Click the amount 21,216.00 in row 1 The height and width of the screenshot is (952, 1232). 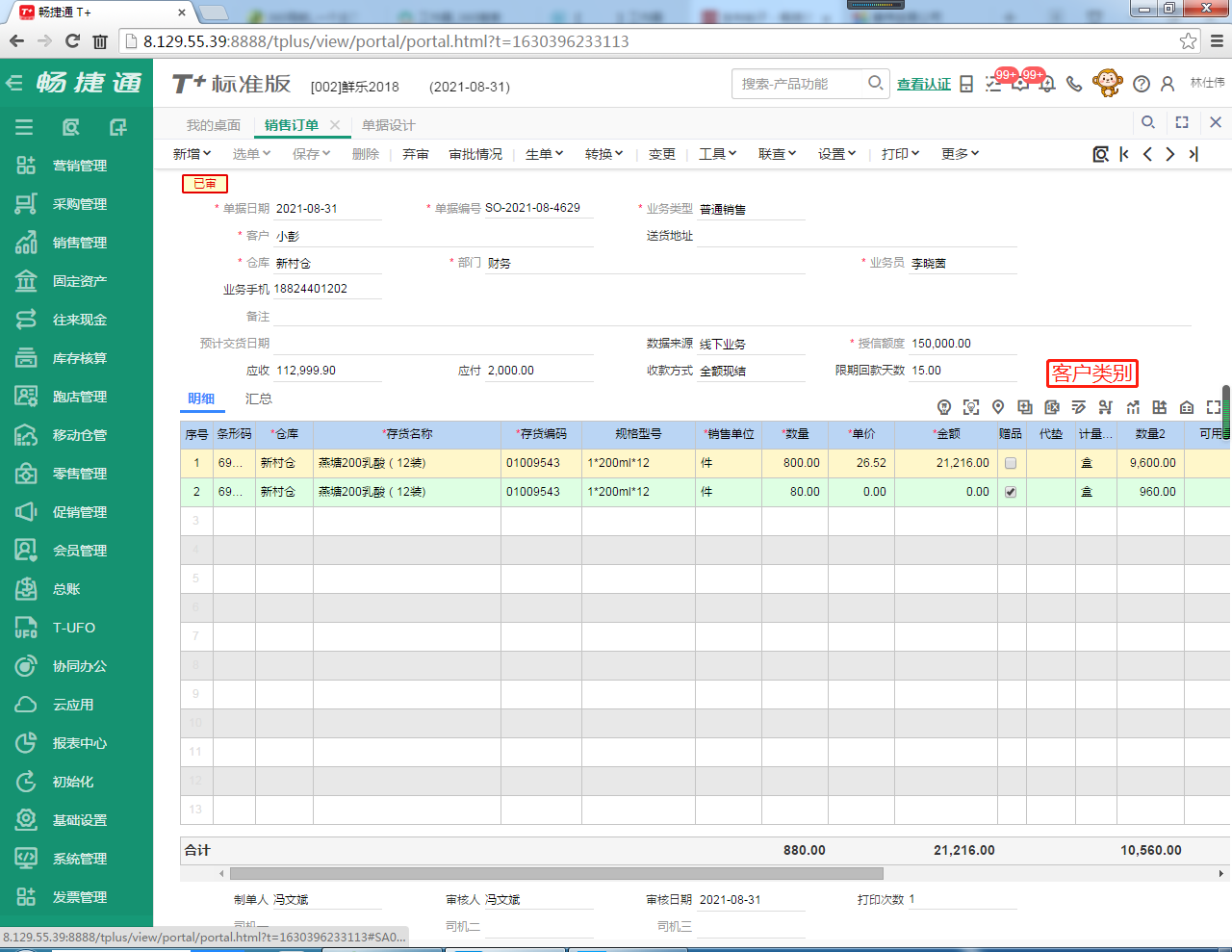[962, 463]
